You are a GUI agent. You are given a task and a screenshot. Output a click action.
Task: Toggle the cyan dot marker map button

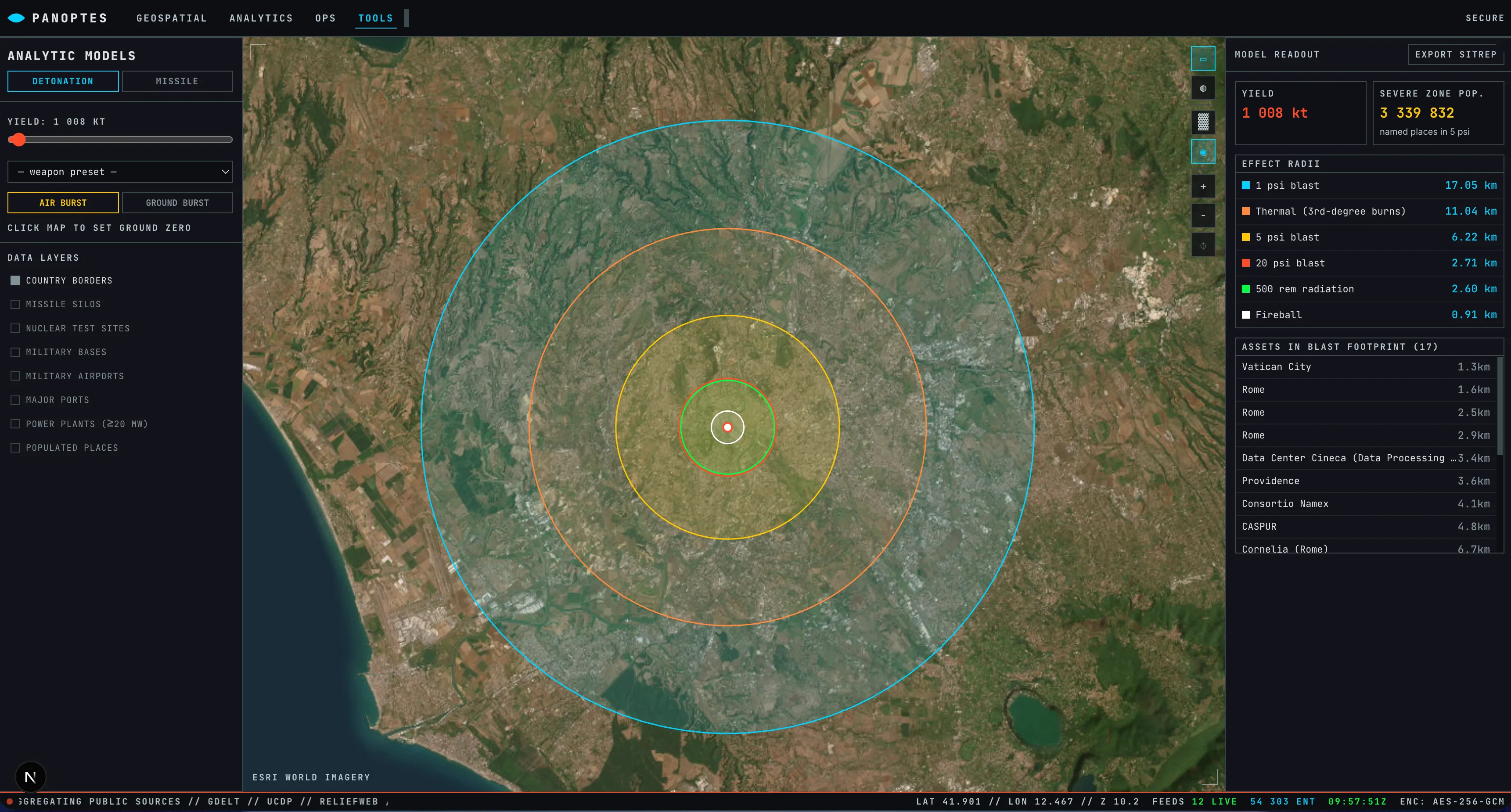click(x=1202, y=152)
